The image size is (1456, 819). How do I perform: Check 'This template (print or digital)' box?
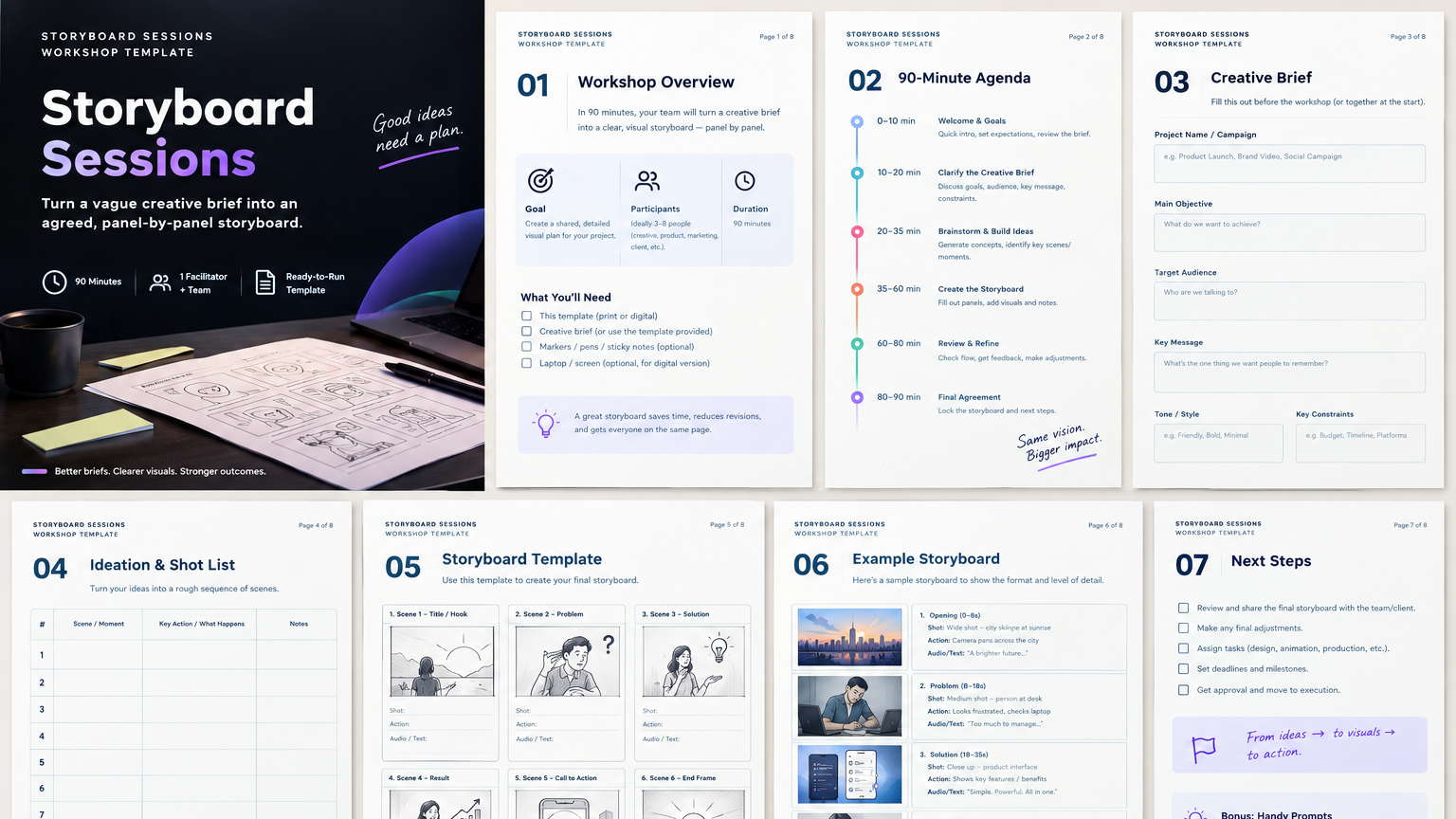[526, 316]
